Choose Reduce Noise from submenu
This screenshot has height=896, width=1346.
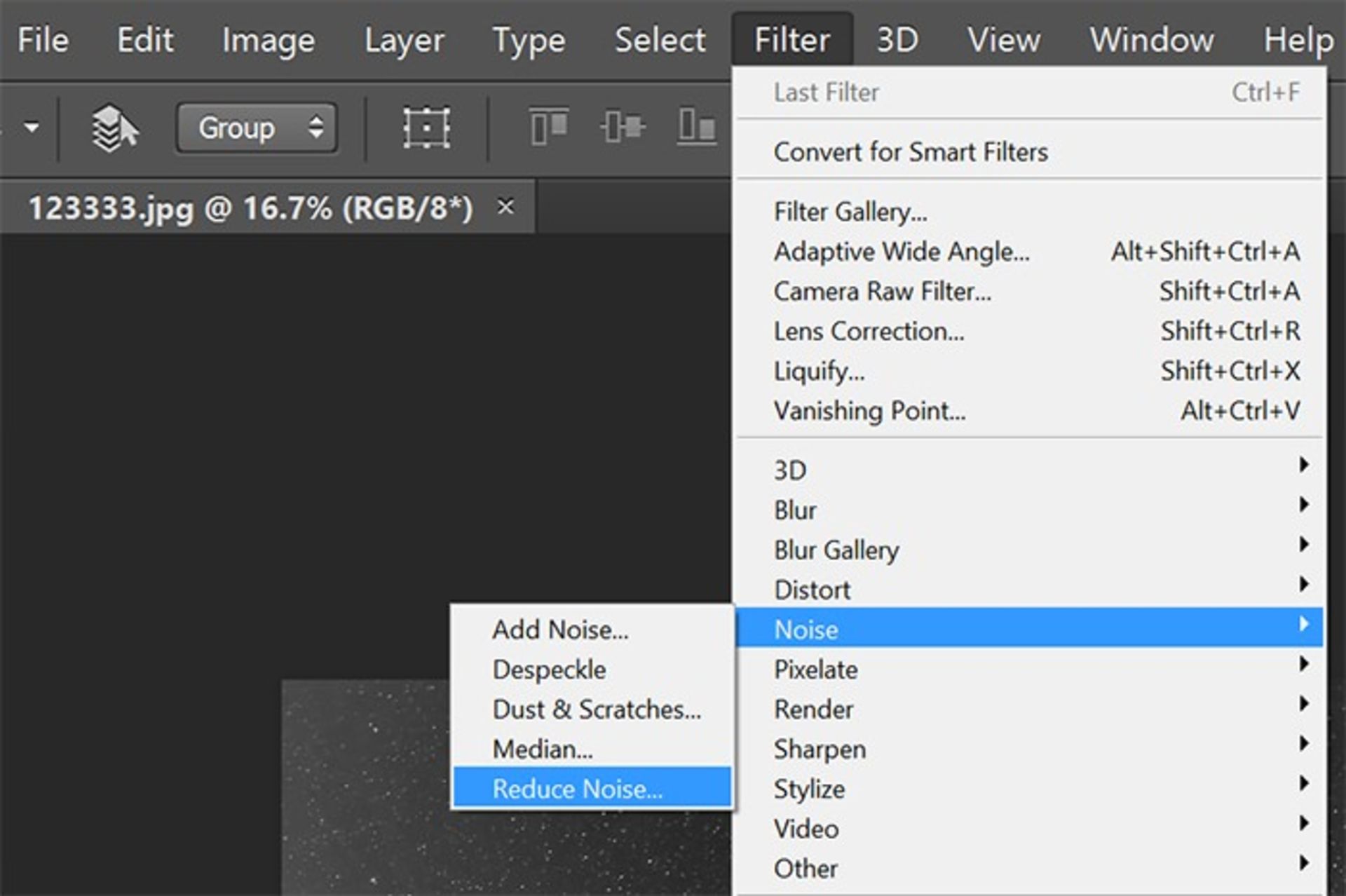click(x=577, y=789)
